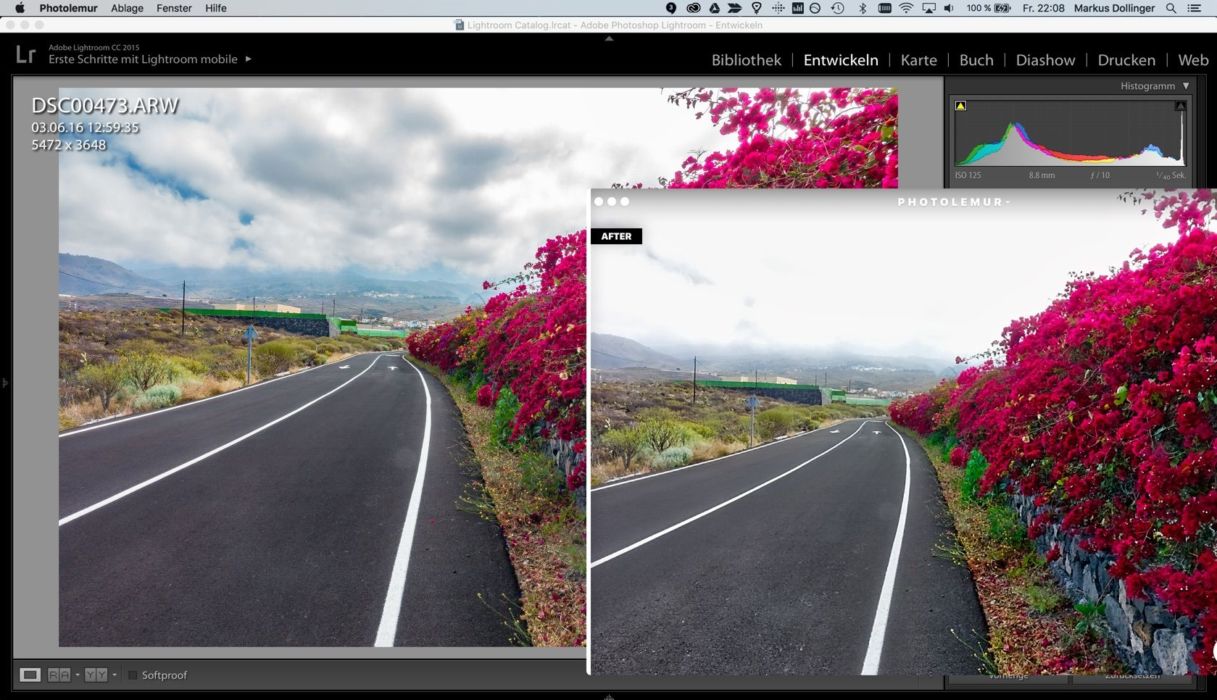This screenshot has width=1217, height=700.
Task: Select the Loupe view icon
Action: 30,675
